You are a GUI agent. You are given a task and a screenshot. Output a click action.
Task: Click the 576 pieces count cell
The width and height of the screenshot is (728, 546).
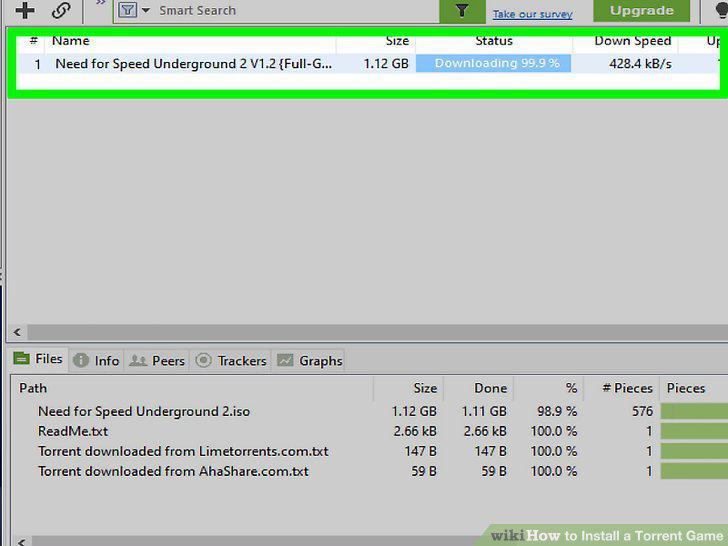(x=642, y=411)
